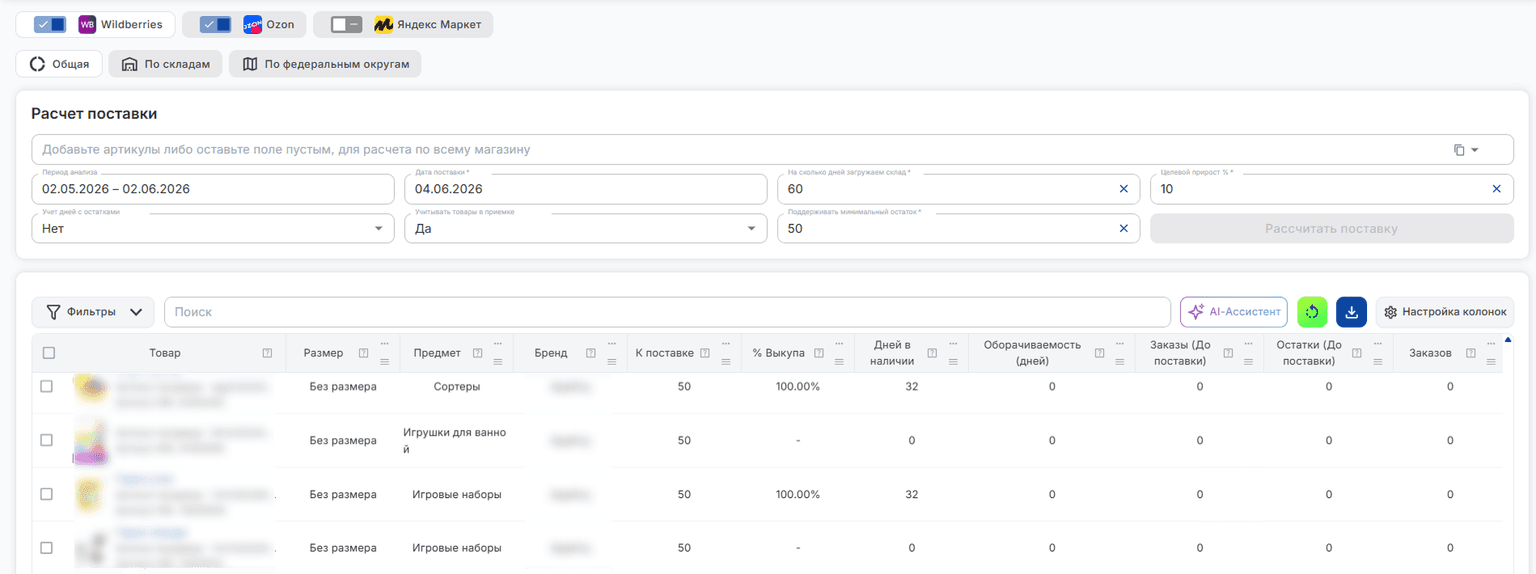Clear the target growth percent value
The height and width of the screenshot is (574, 1536).
pyautogui.click(x=1496, y=189)
